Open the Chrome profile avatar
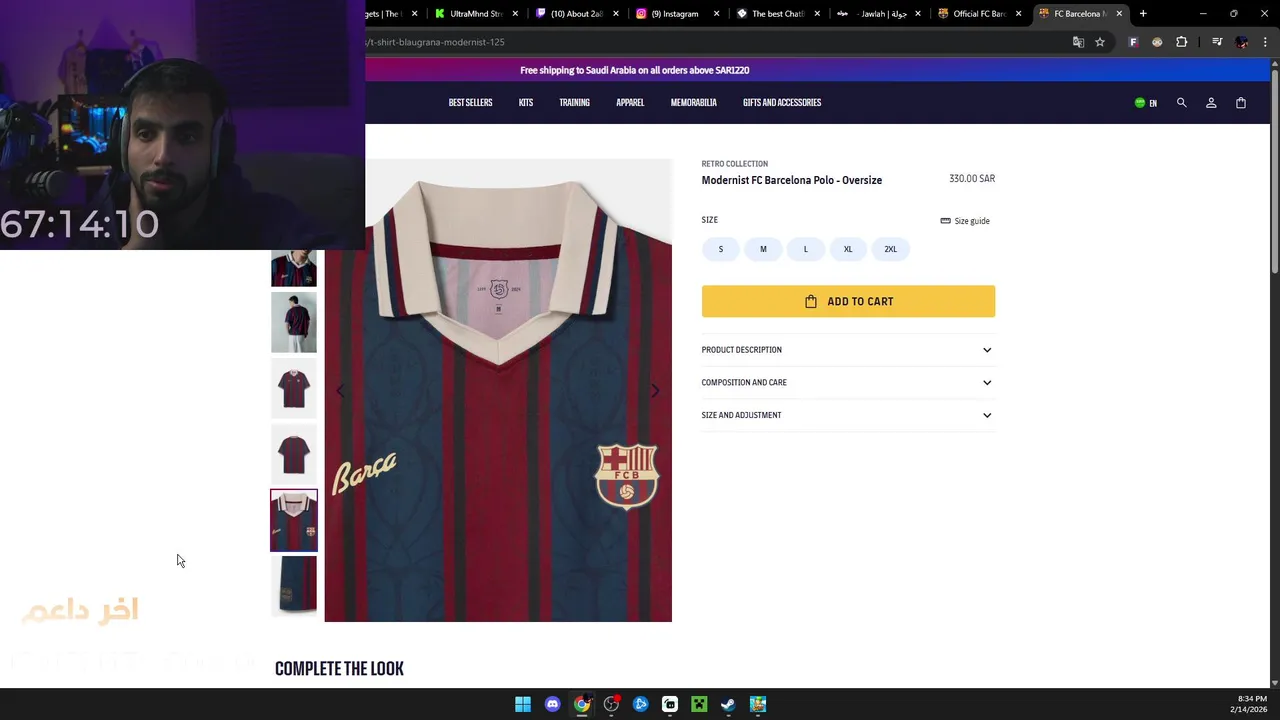1280x720 pixels. tap(1242, 42)
